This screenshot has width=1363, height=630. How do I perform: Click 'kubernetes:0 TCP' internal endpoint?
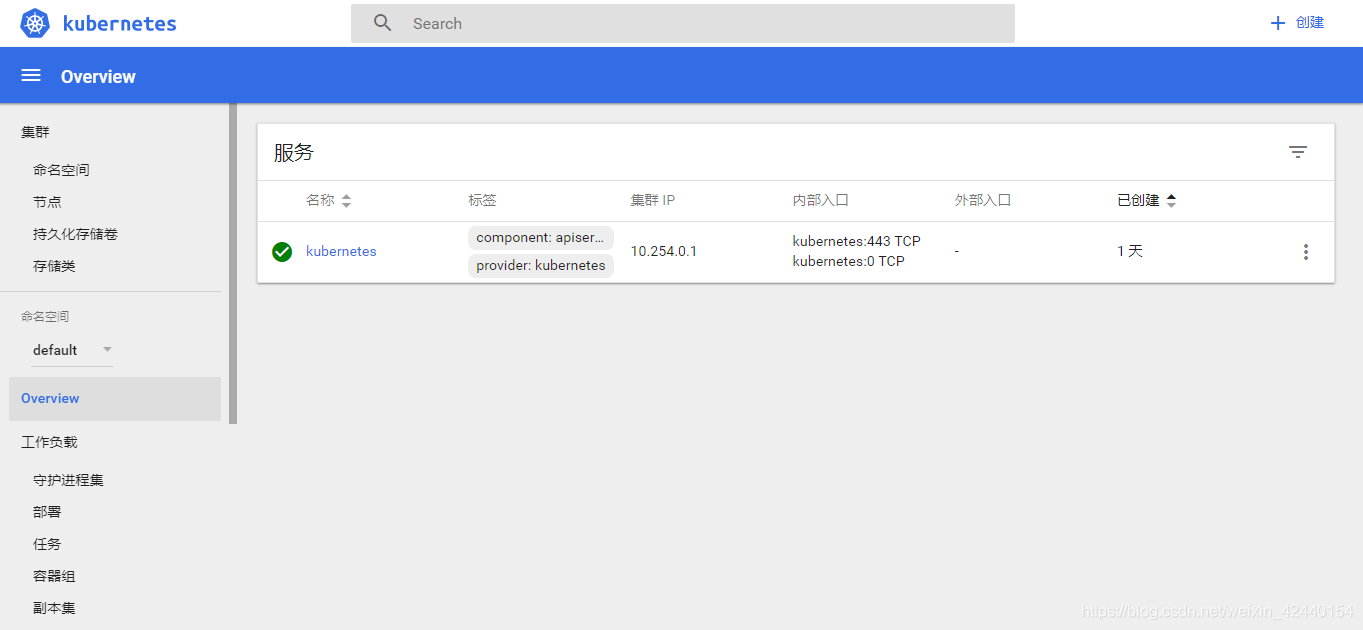(848, 261)
